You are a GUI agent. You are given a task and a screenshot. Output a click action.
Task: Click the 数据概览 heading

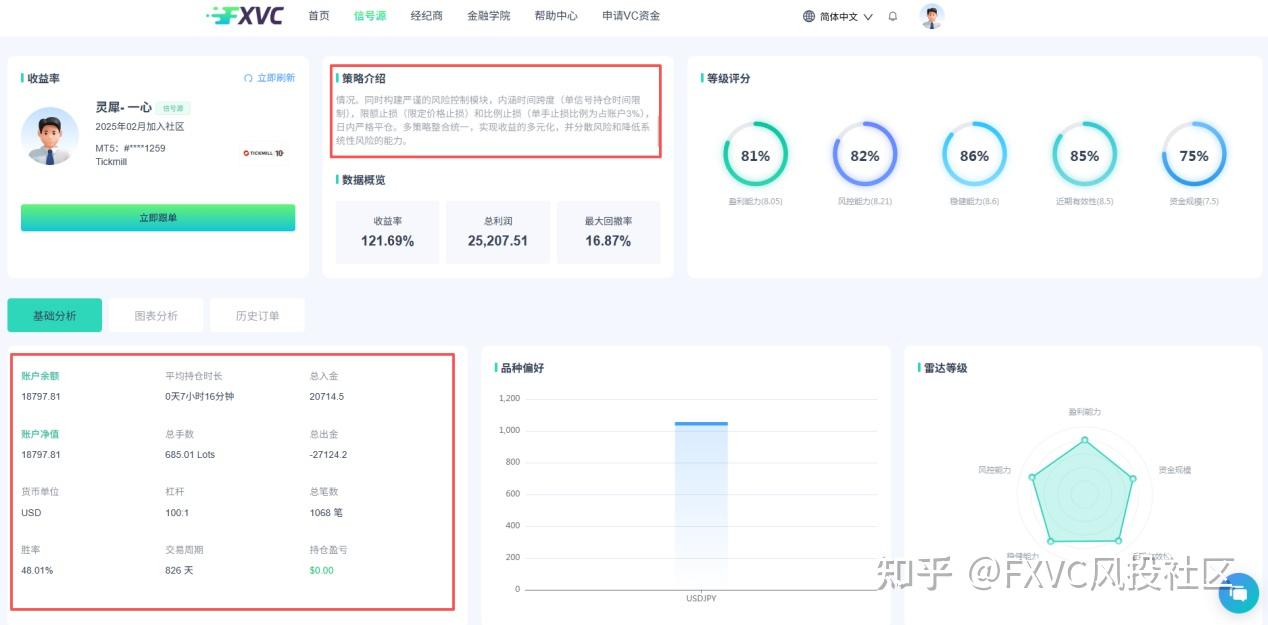tap(364, 180)
